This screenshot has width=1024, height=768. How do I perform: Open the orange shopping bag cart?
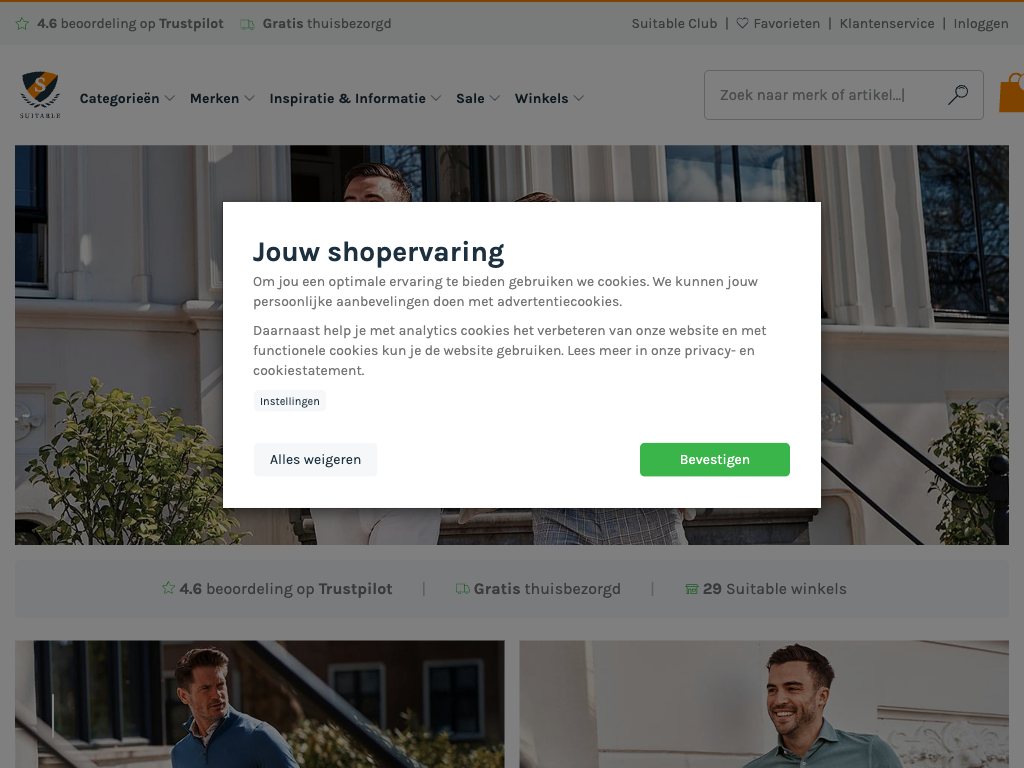click(1012, 93)
